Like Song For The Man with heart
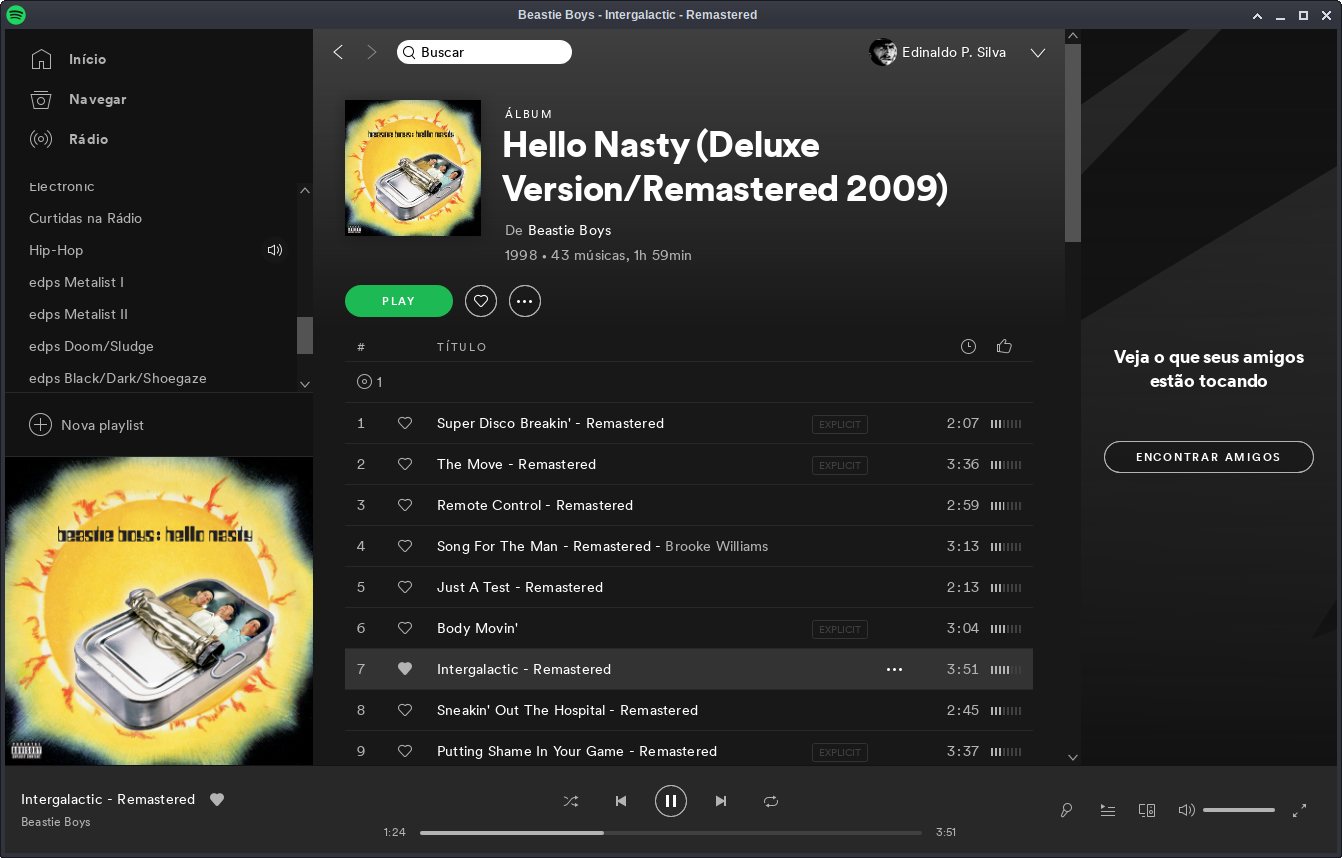 405,546
